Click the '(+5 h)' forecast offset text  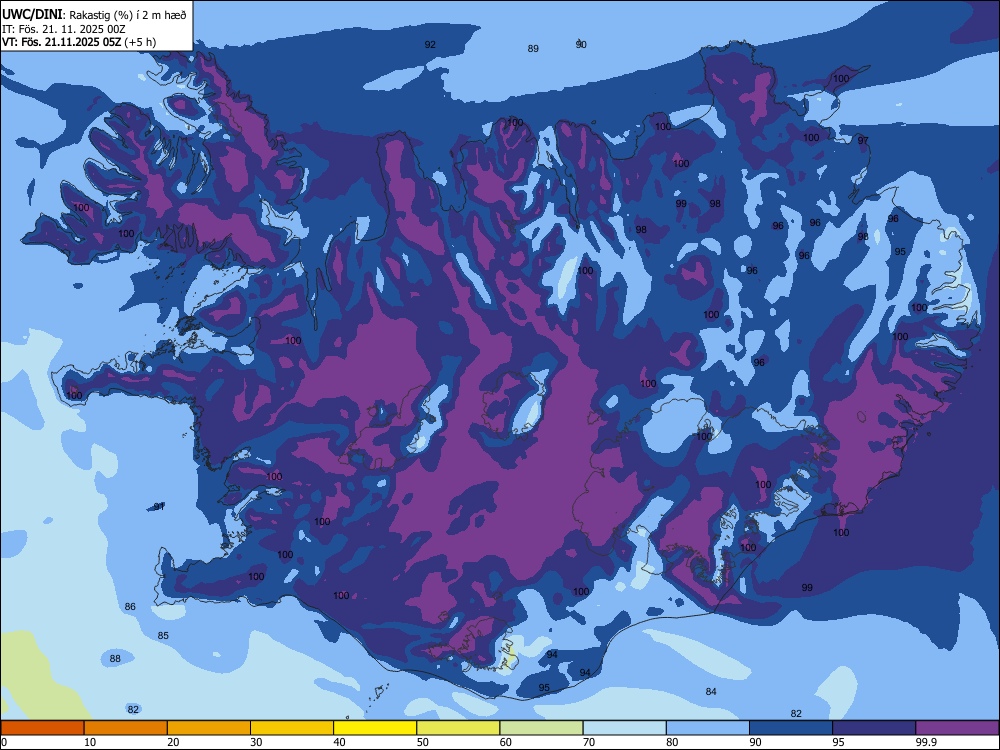pyautogui.click(x=140, y=42)
